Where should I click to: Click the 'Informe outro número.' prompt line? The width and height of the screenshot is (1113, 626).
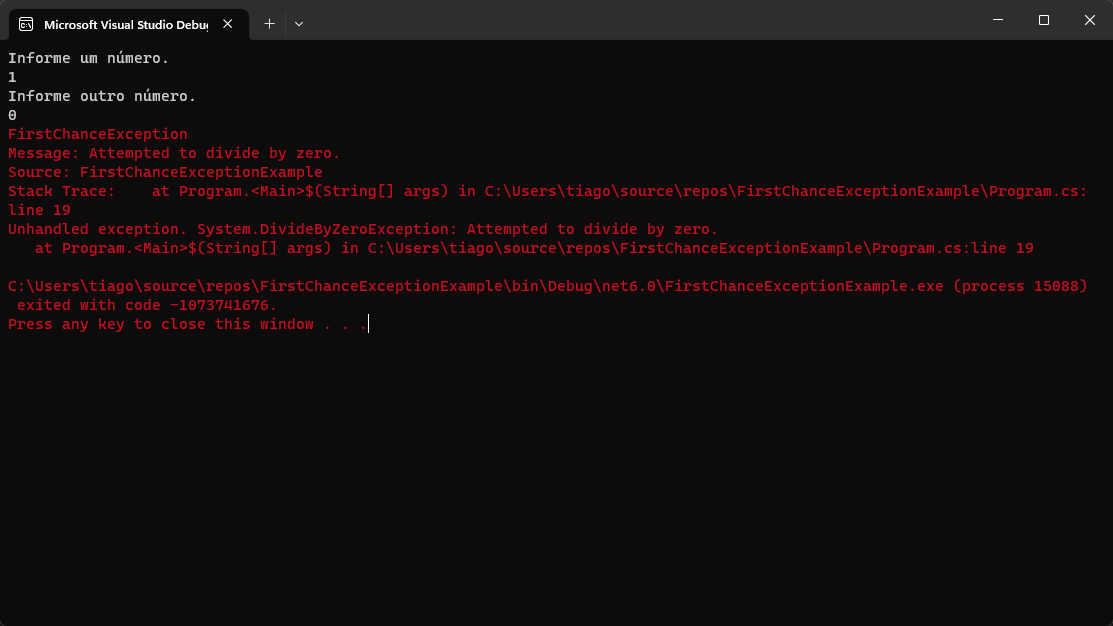(x=102, y=96)
